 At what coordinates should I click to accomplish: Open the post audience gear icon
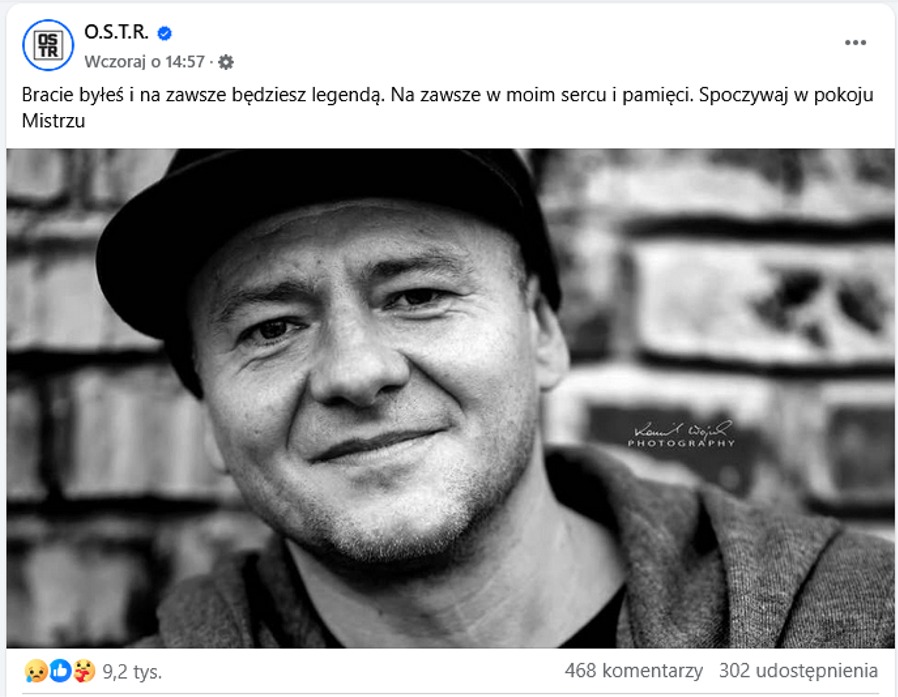click(x=226, y=62)
